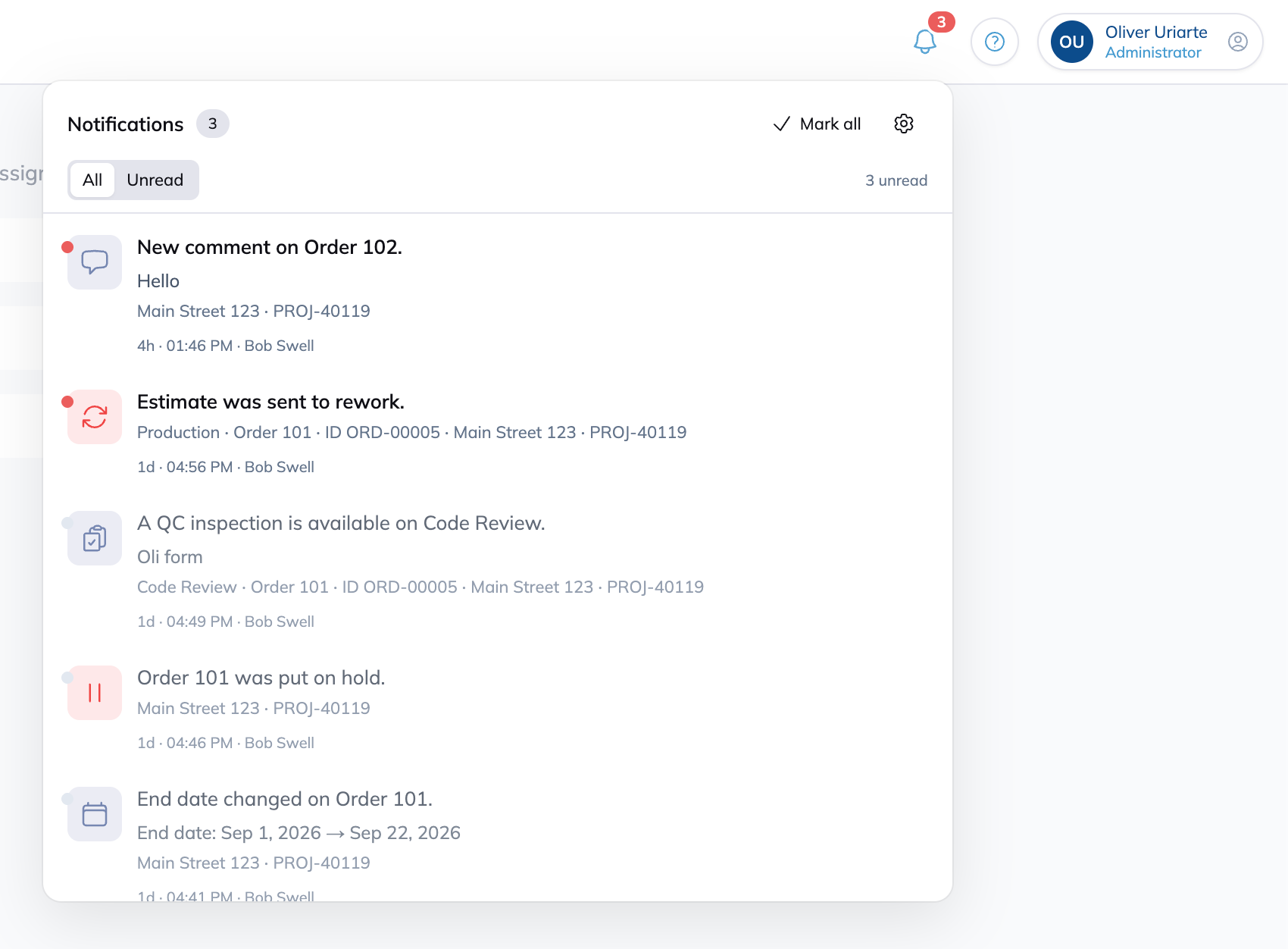1288x949 pixels.
Task: Click '1d · 04:46 PM · Bob Swell' timestamp
Action: click(x=226, y=743)
